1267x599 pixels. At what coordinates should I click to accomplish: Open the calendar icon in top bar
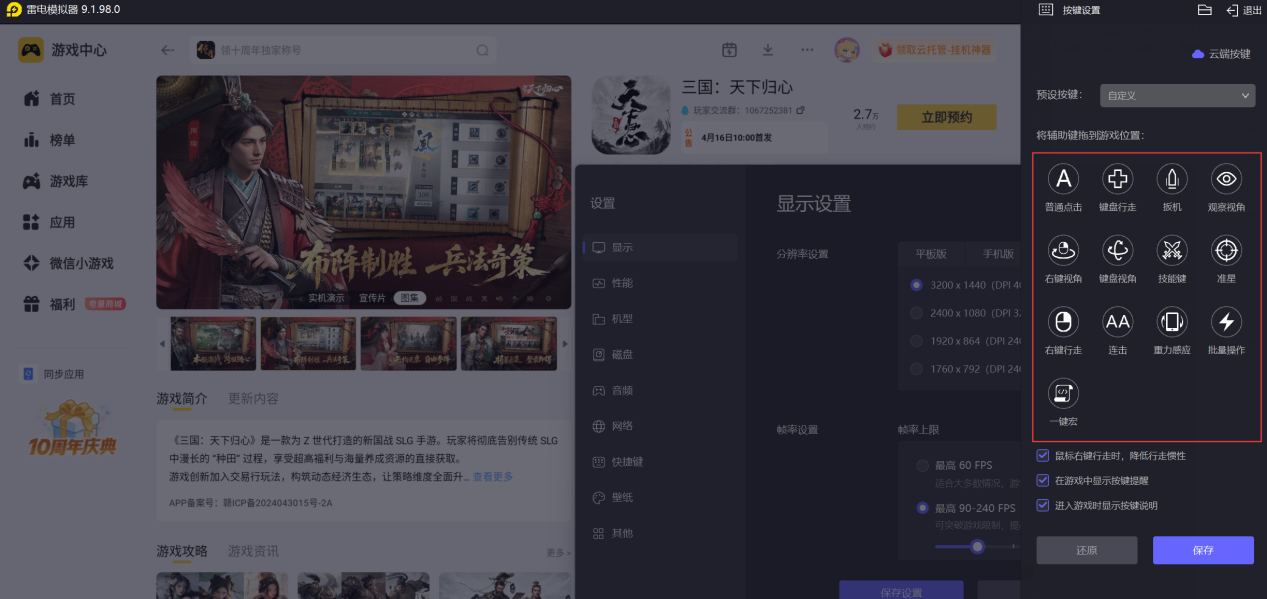click(729, 50)
